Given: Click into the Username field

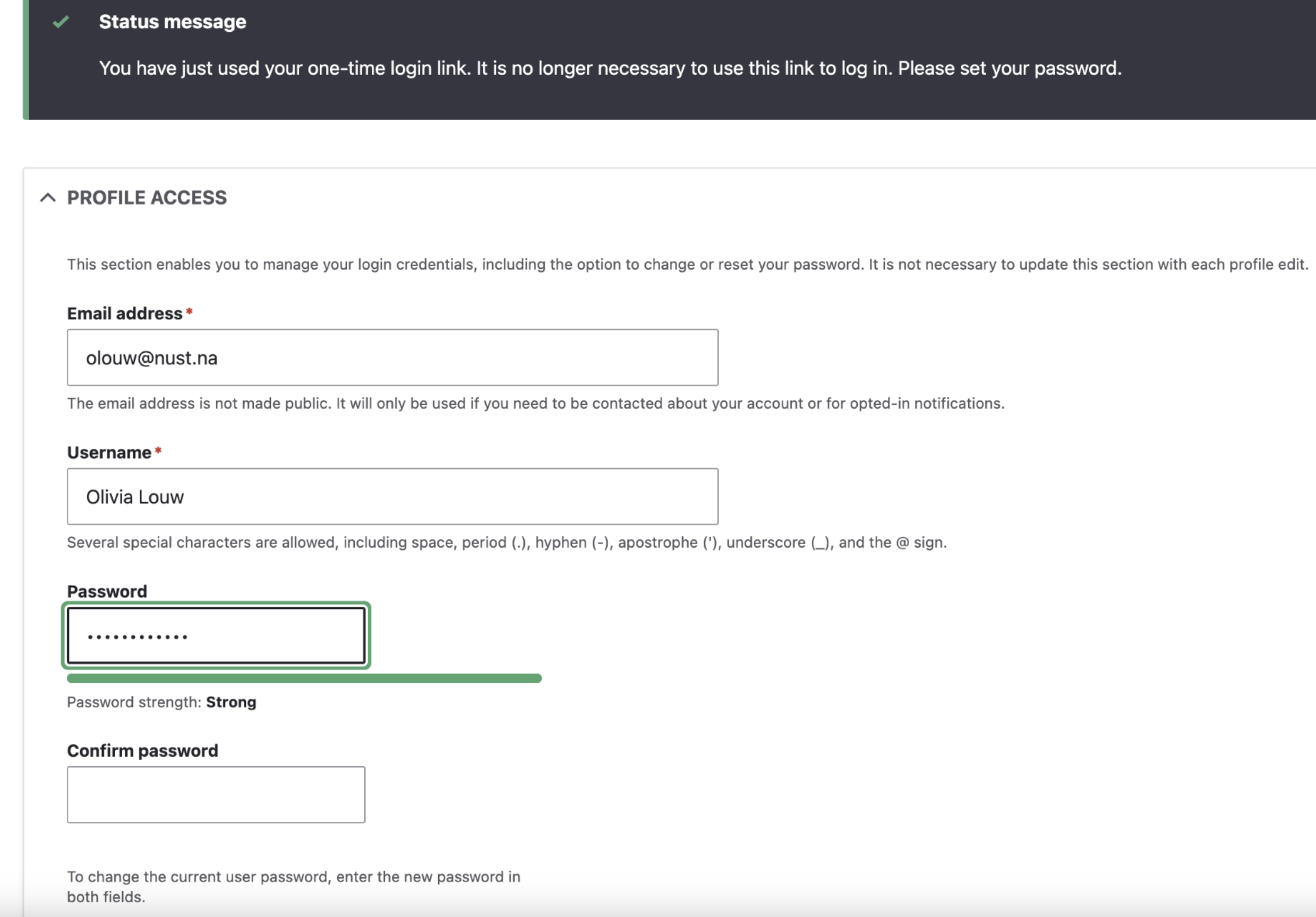Looking at the screenshot, I should pos(392,497).
